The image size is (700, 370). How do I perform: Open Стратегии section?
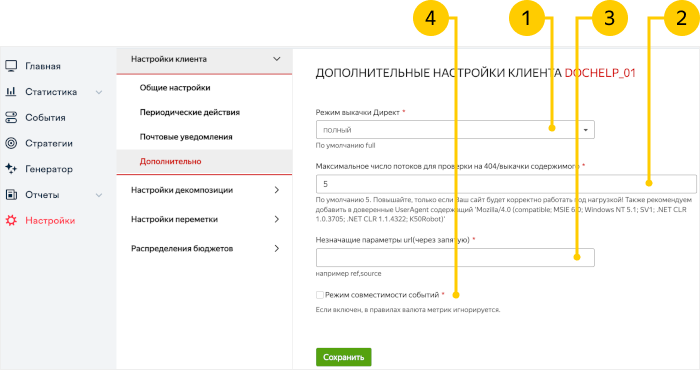coord(49,143)
